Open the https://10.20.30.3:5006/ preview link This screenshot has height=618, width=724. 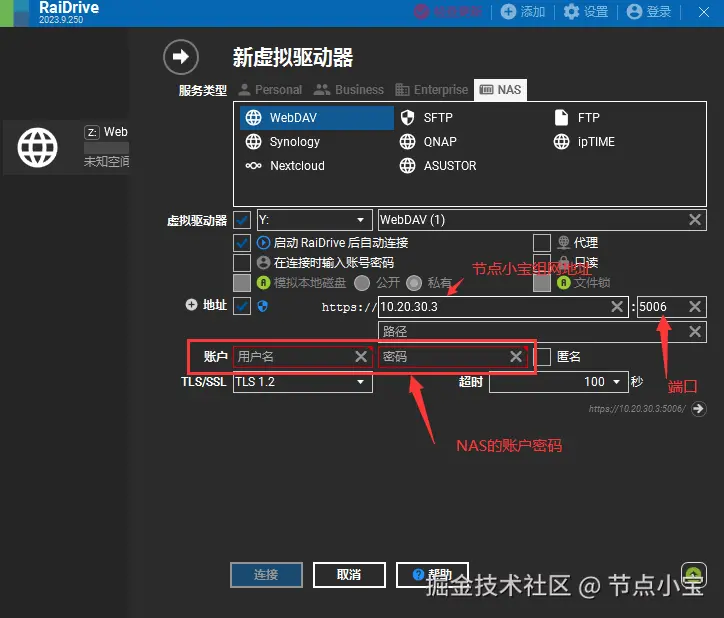pos(637,409)
